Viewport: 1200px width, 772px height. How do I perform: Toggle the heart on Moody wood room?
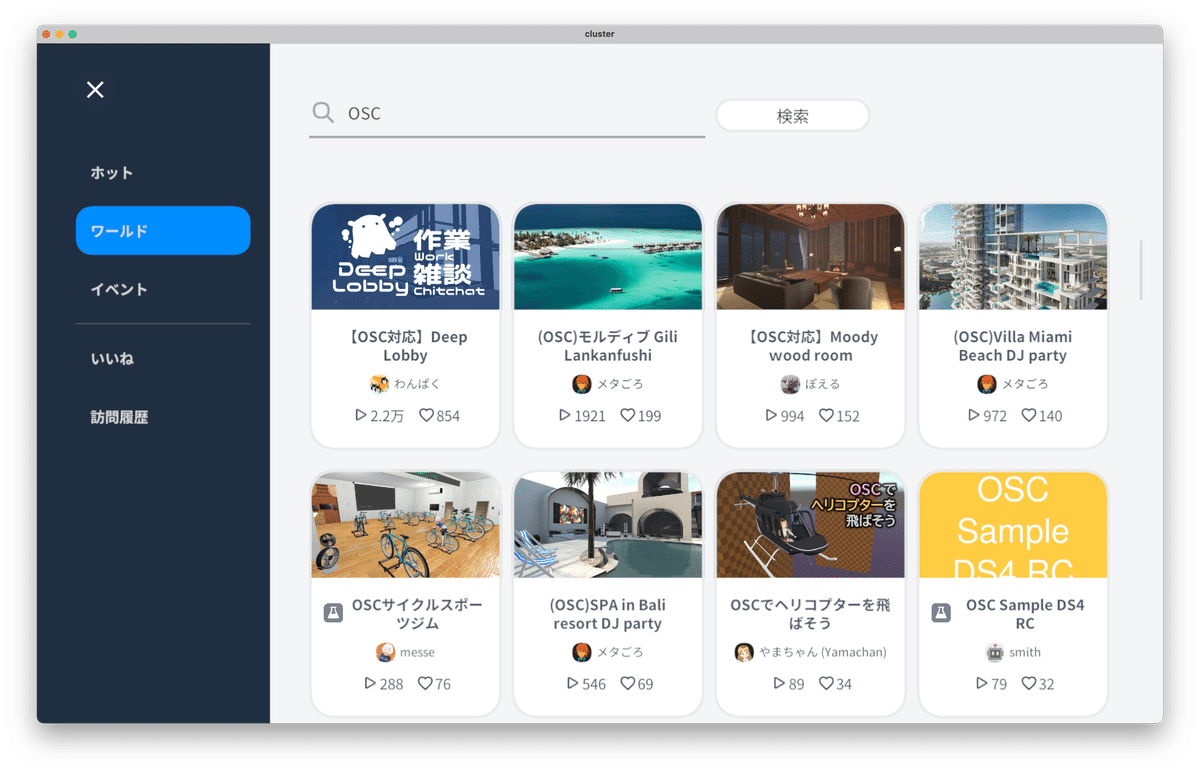point(827,416)
